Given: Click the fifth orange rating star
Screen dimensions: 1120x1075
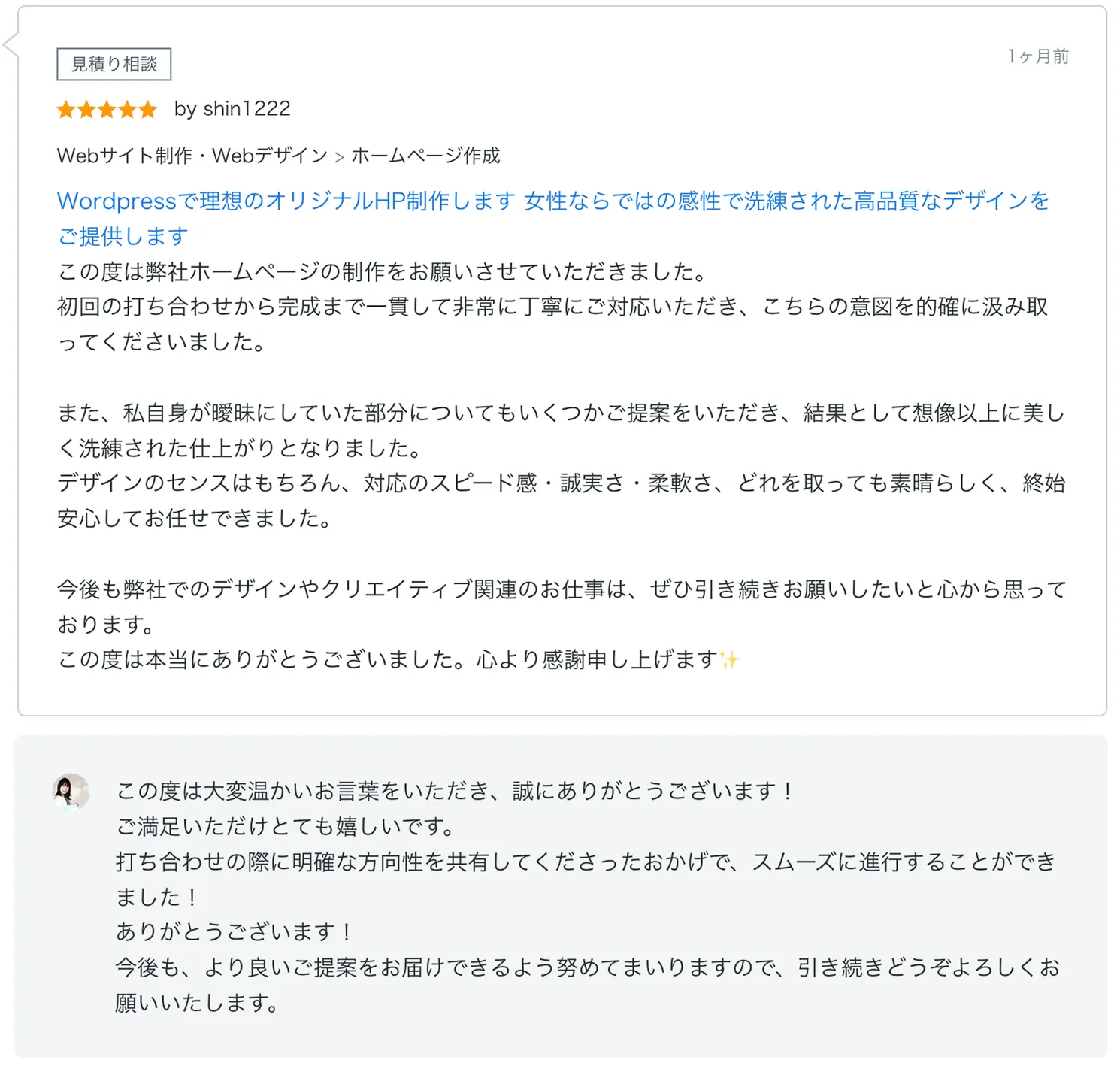Looking at the screenshot, I should (x=147, y=110).
